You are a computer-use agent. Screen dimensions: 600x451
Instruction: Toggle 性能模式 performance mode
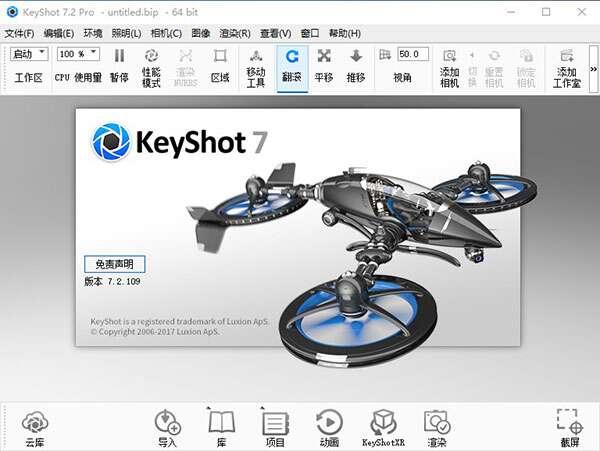pos(151,68)
